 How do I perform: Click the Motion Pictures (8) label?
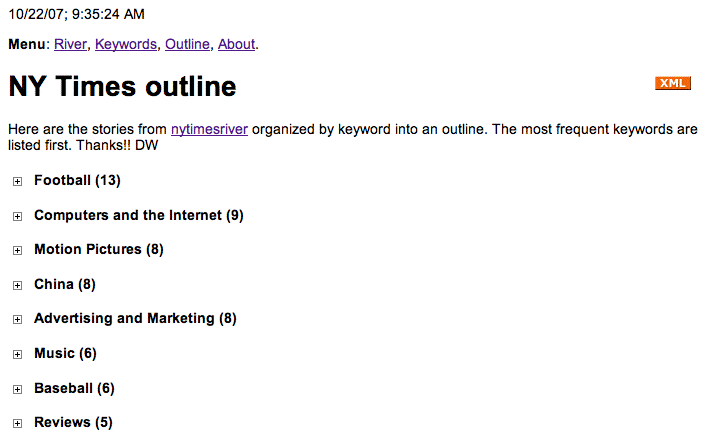click(x=98, y=250)
